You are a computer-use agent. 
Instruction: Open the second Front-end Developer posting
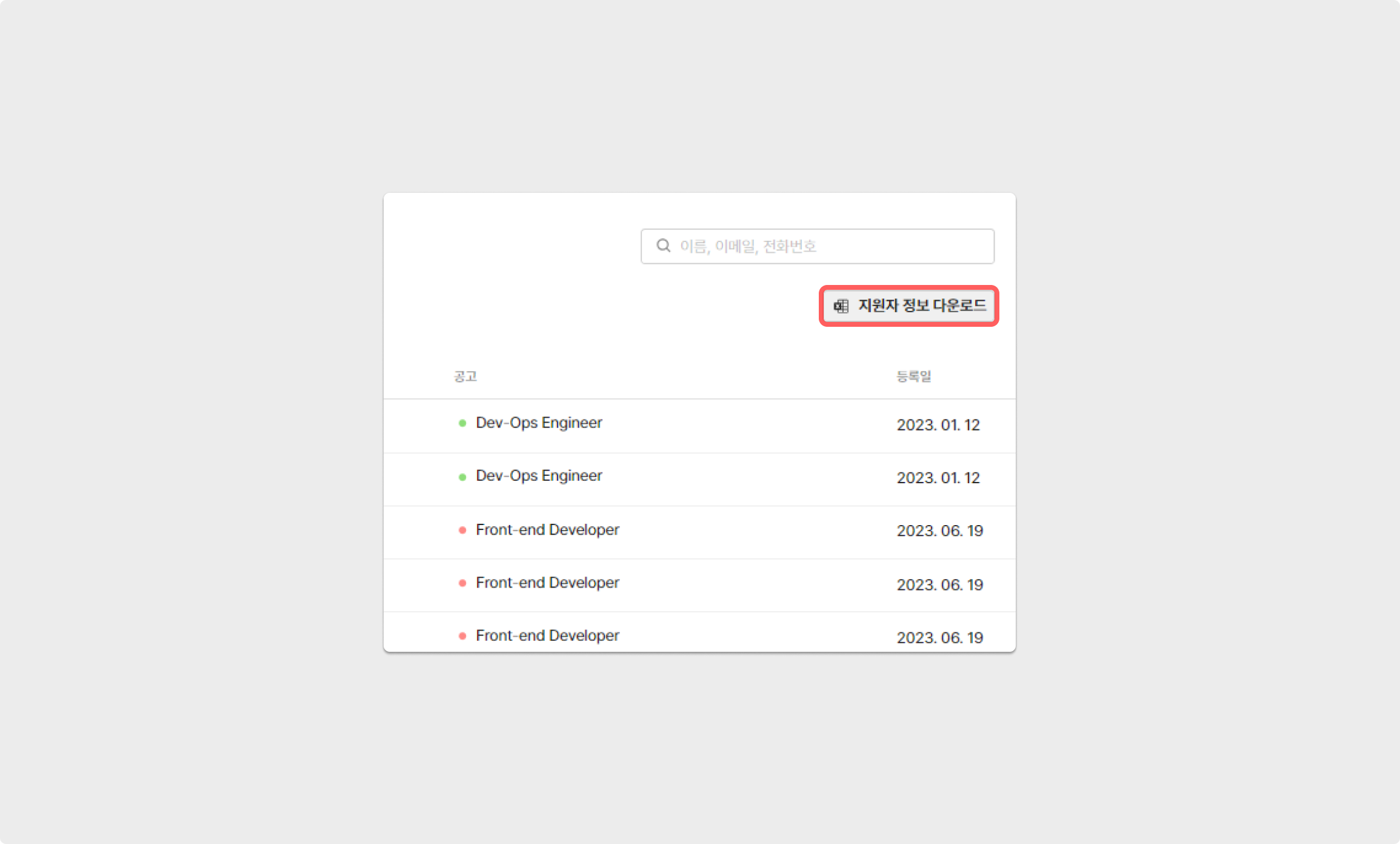(547, 583)
